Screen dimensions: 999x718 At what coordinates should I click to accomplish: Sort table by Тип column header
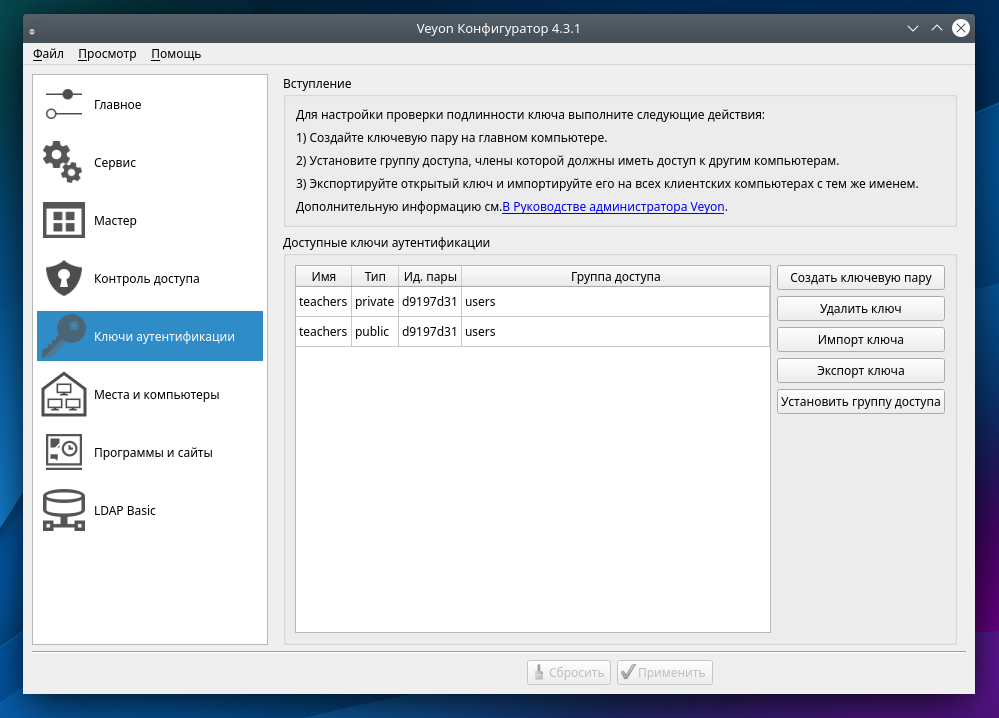tap(375, 276)
